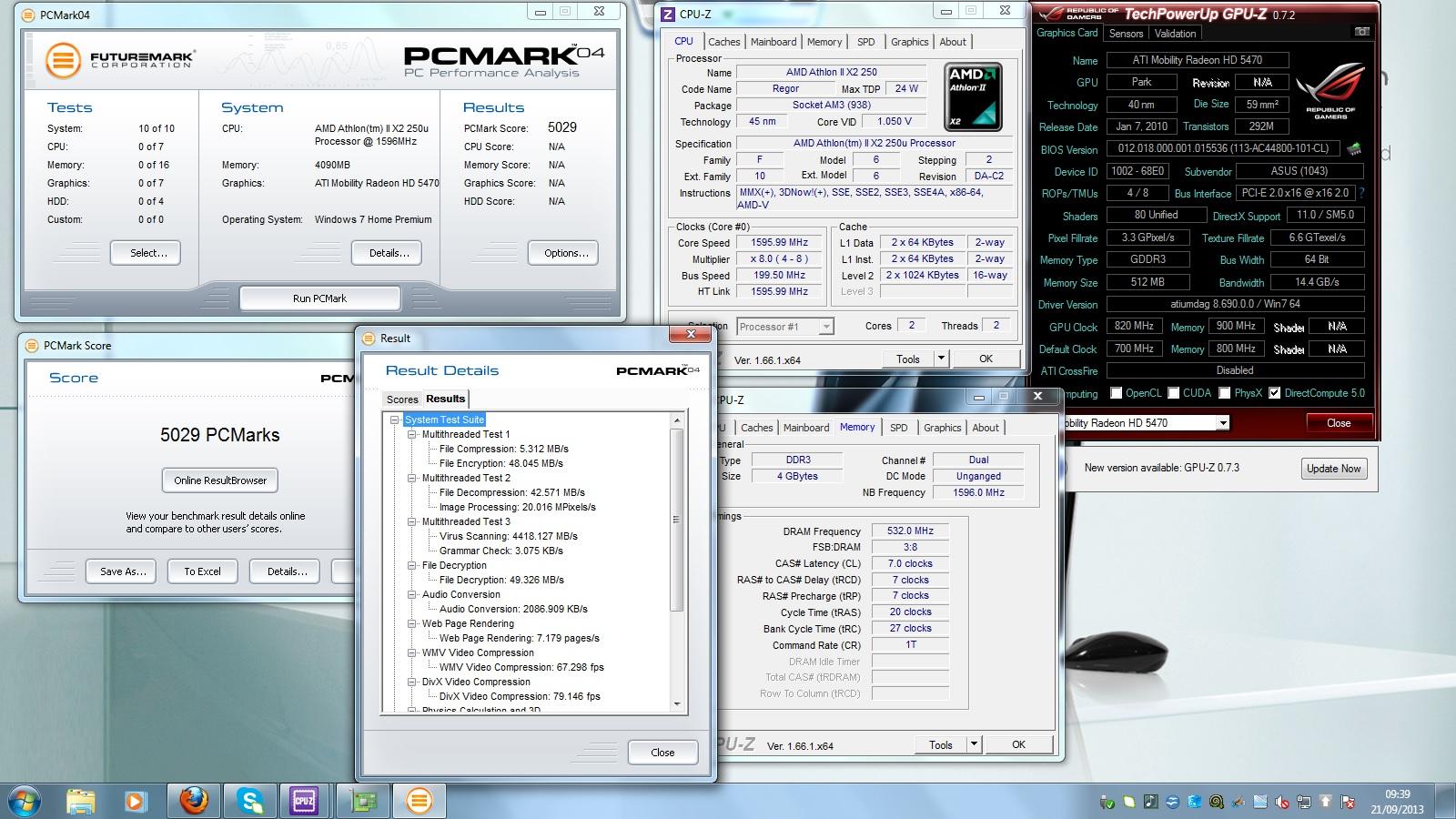The height and width of the screenshot is (819, 1456).
Task: Open the Graphics tab in the CPU-Z Memory window
Action: pos(942,428)
